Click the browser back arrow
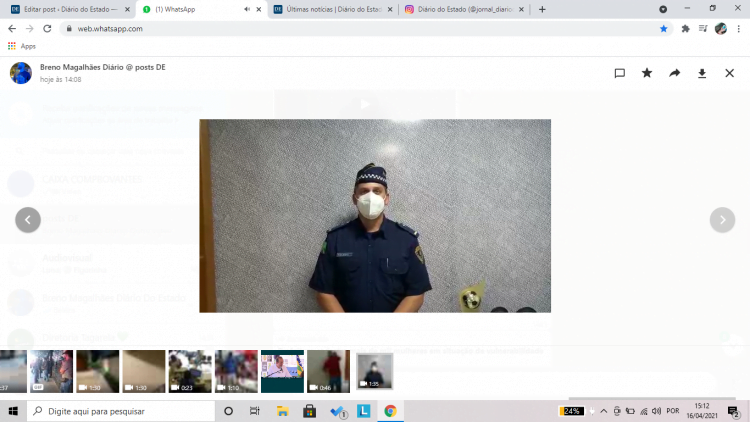The width and height of the screenshot is (750, 422). 12,29
